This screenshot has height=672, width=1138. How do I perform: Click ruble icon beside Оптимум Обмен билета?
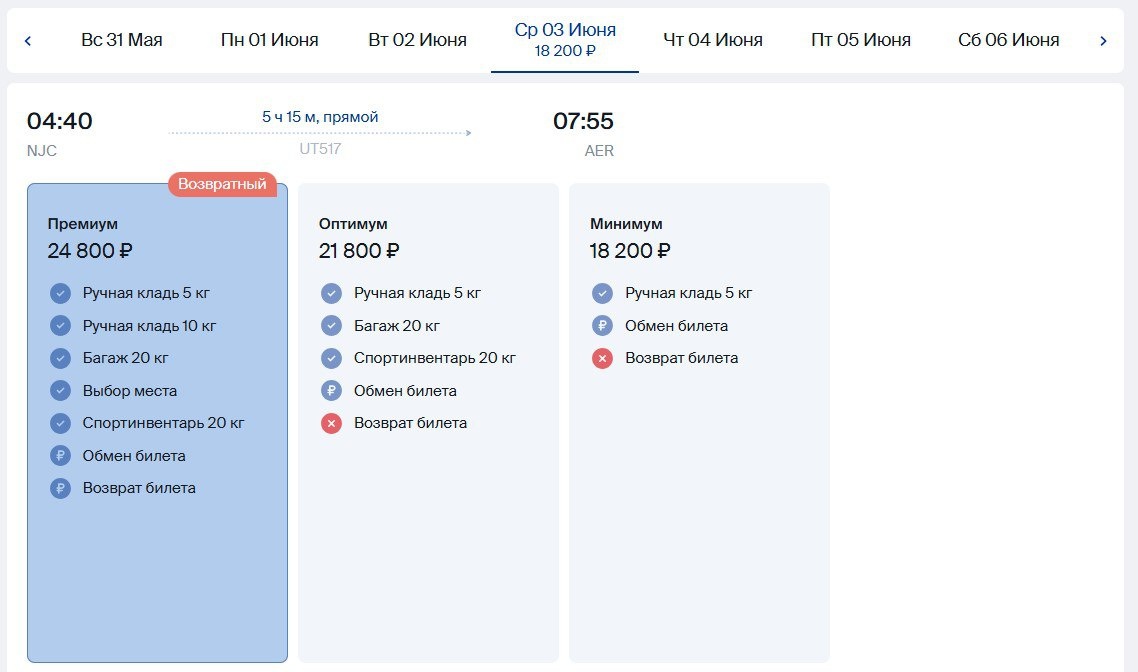[x=331, y=391]
